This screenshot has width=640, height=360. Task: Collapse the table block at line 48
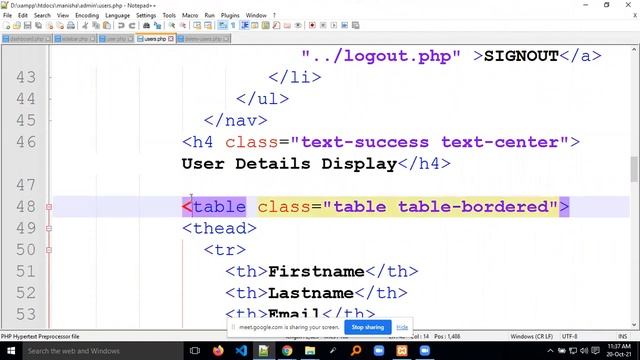click(49, 207)
